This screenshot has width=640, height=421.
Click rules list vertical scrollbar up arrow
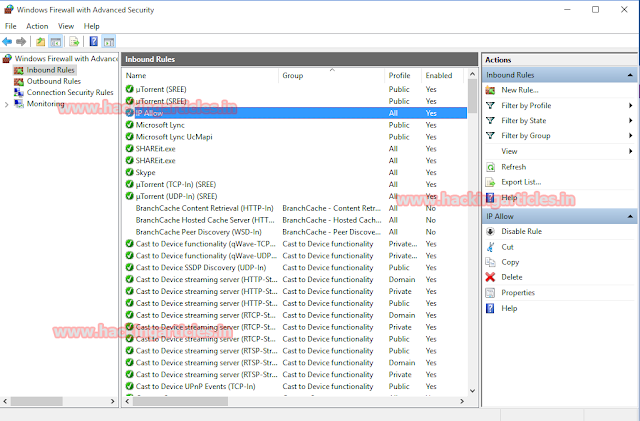click(472, 74)
